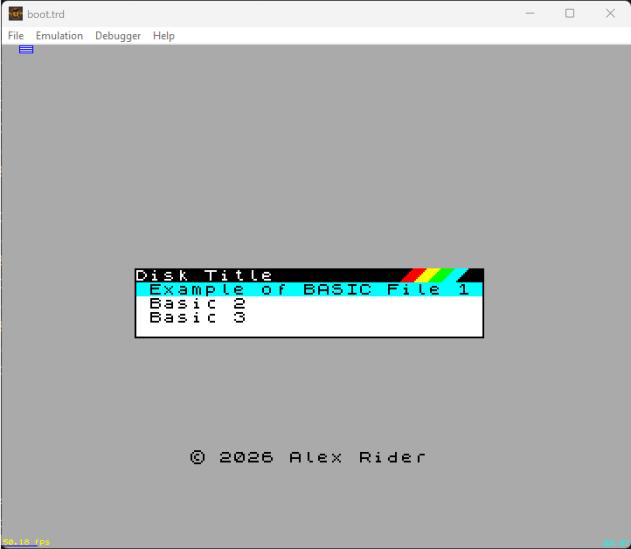Viewport: 631px width, 549px height.
Task: Click the cyan stripe of Spectrum logo
Action: pyautogui.click(x=457, y=275)
